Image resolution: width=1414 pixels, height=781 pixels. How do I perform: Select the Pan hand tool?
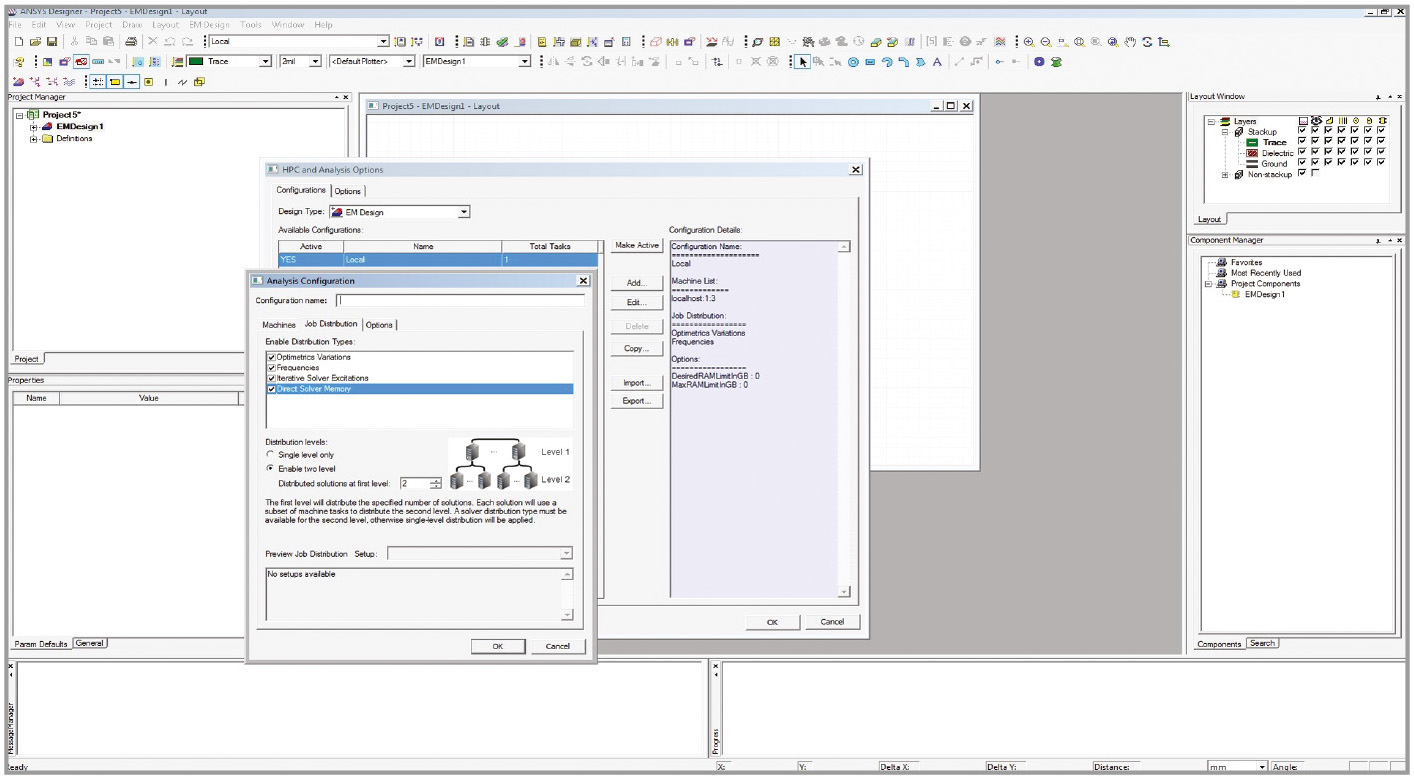[1130, 42]
